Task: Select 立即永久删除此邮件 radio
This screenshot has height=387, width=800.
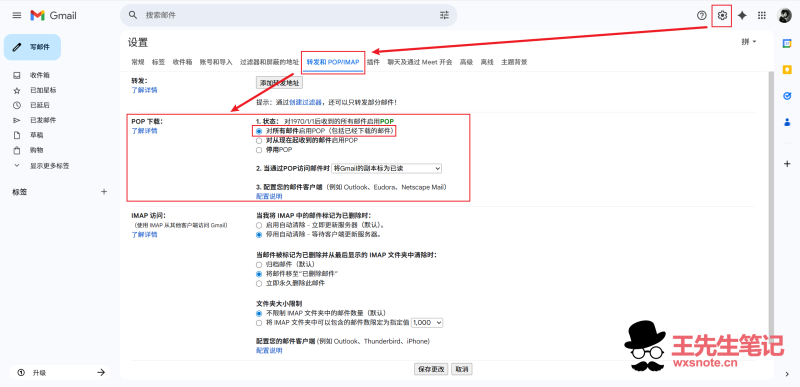Action: click(259, 283)
